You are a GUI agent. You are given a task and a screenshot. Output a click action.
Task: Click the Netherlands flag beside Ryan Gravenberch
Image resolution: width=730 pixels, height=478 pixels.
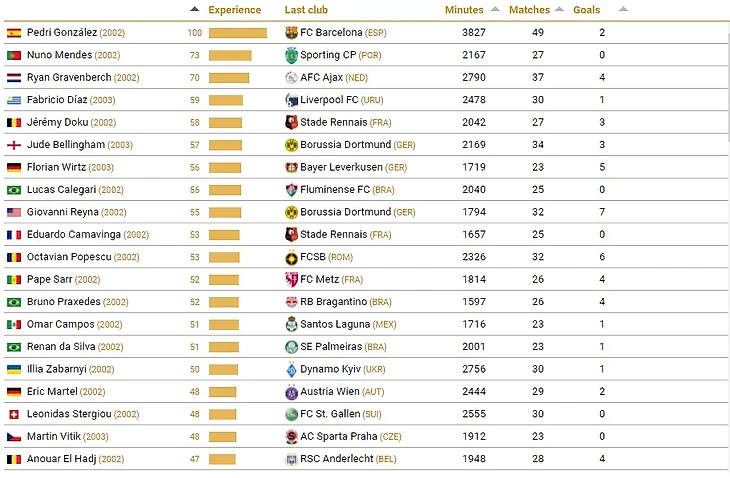tap(14, 77)
